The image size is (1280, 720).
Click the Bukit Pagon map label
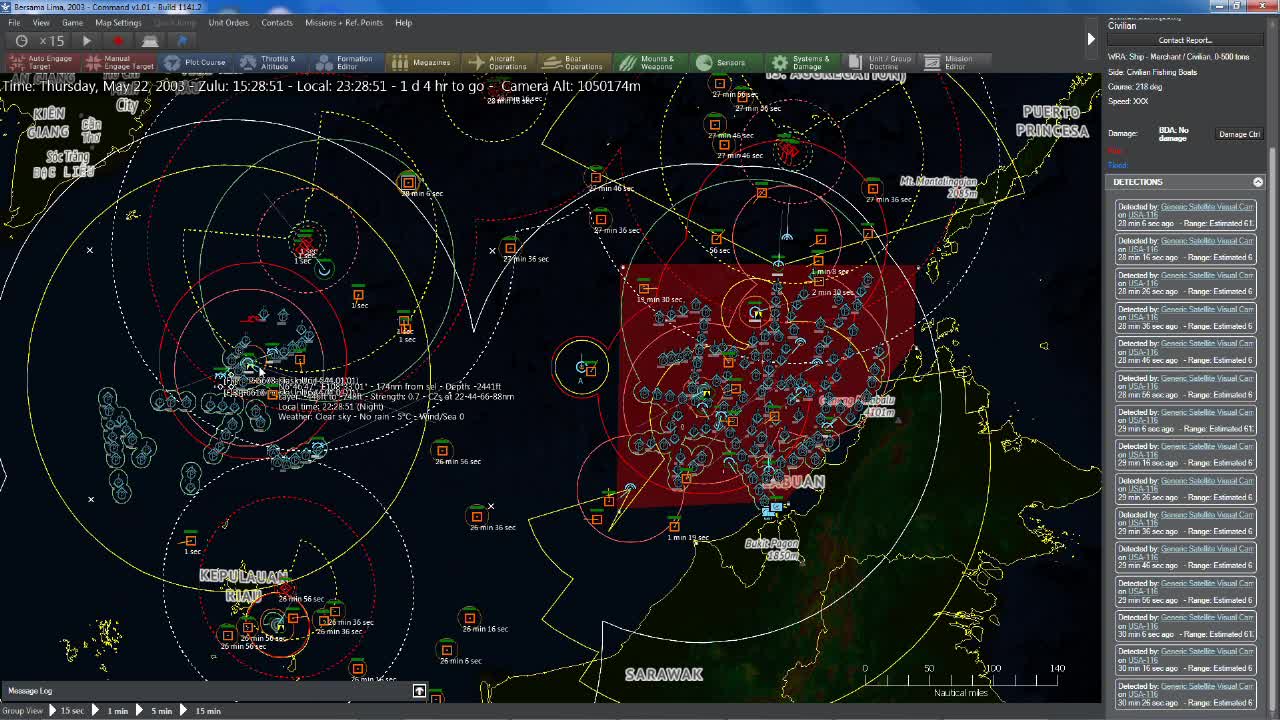771,549
